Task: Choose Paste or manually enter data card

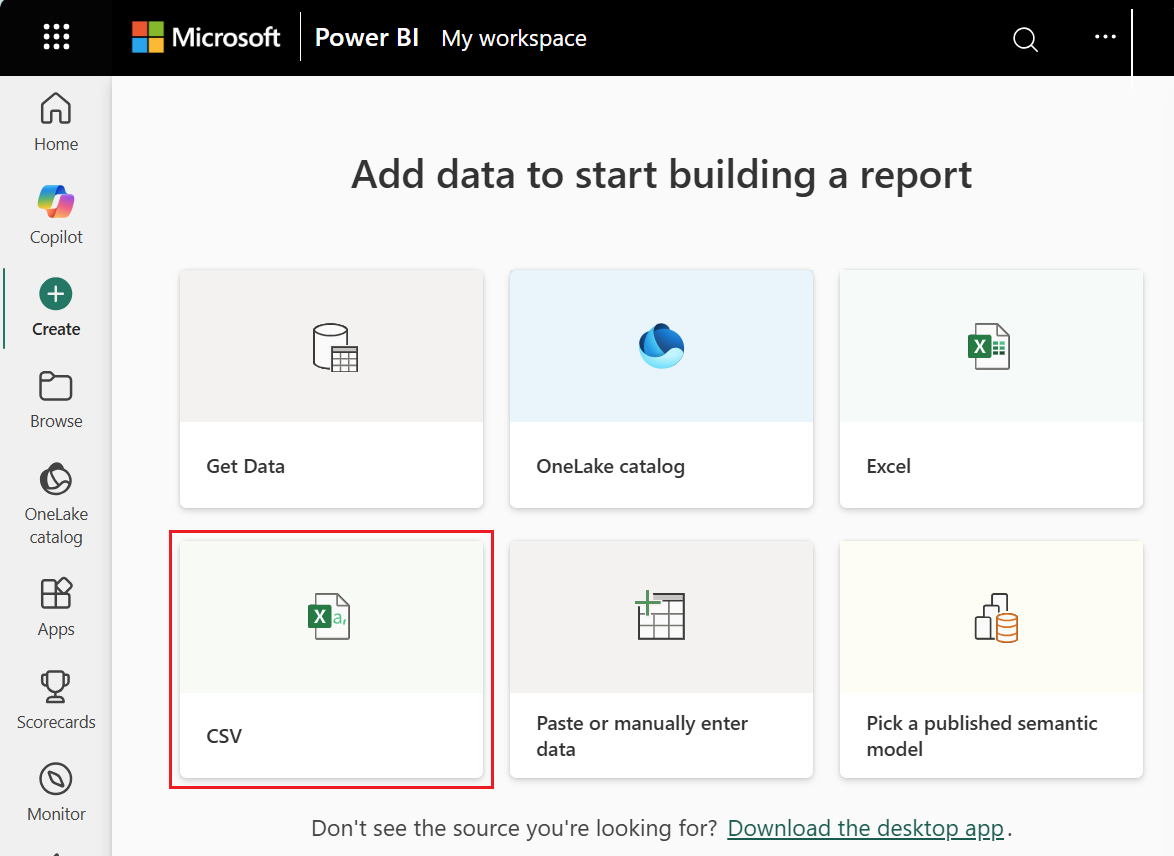Action: pyautogui.click(x=661, y=659)
